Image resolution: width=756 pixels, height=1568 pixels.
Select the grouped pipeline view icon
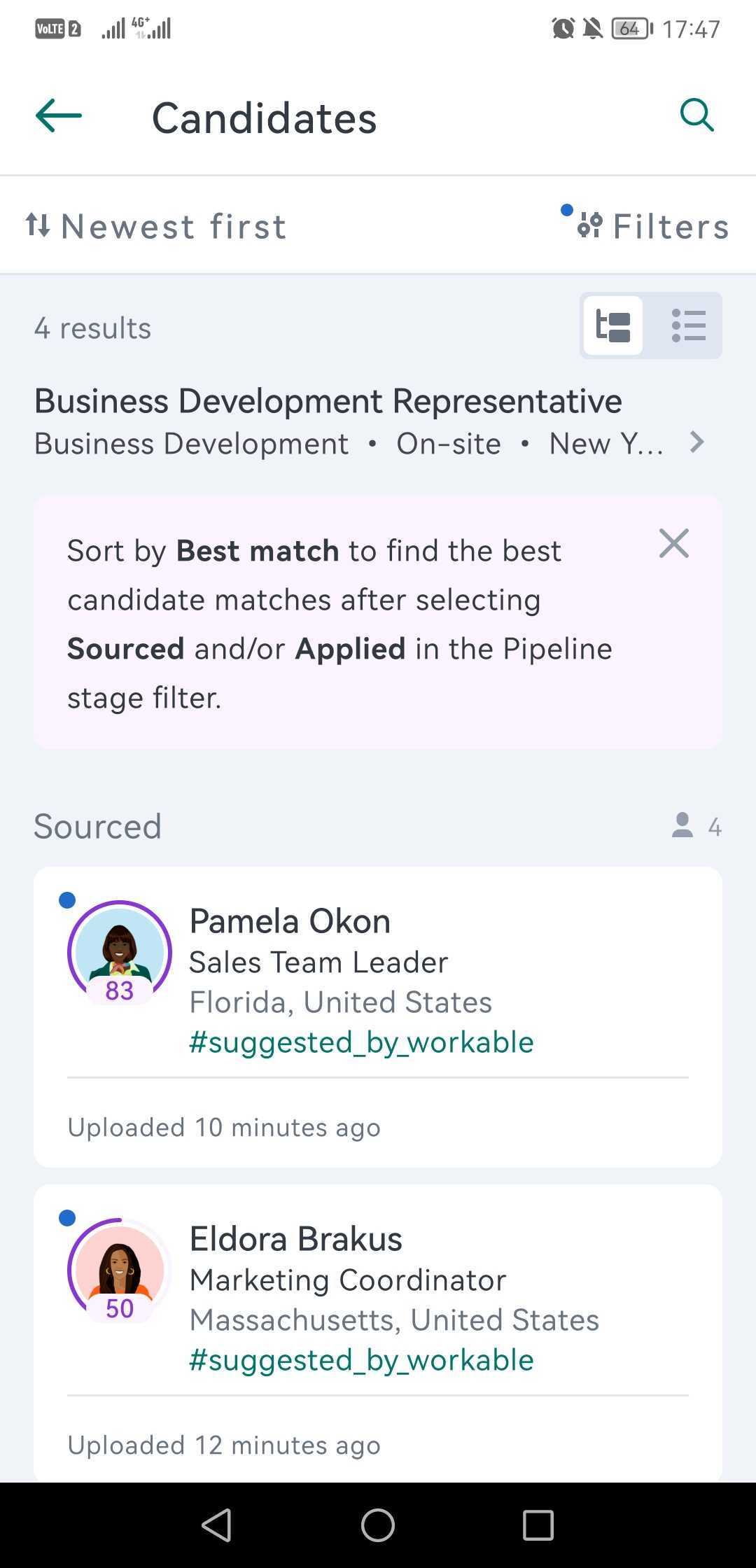click(x=612, y=325)
